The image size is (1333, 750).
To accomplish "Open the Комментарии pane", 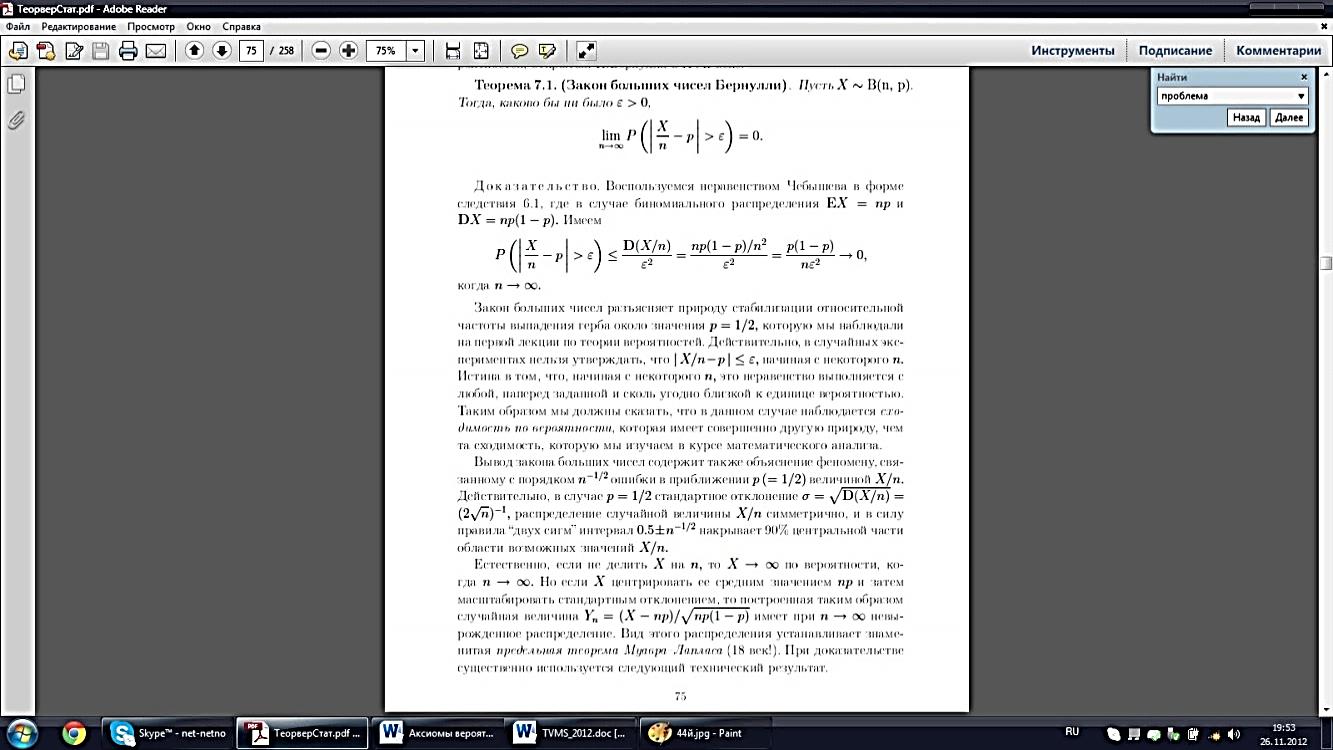I will (x=1278, y=50).
